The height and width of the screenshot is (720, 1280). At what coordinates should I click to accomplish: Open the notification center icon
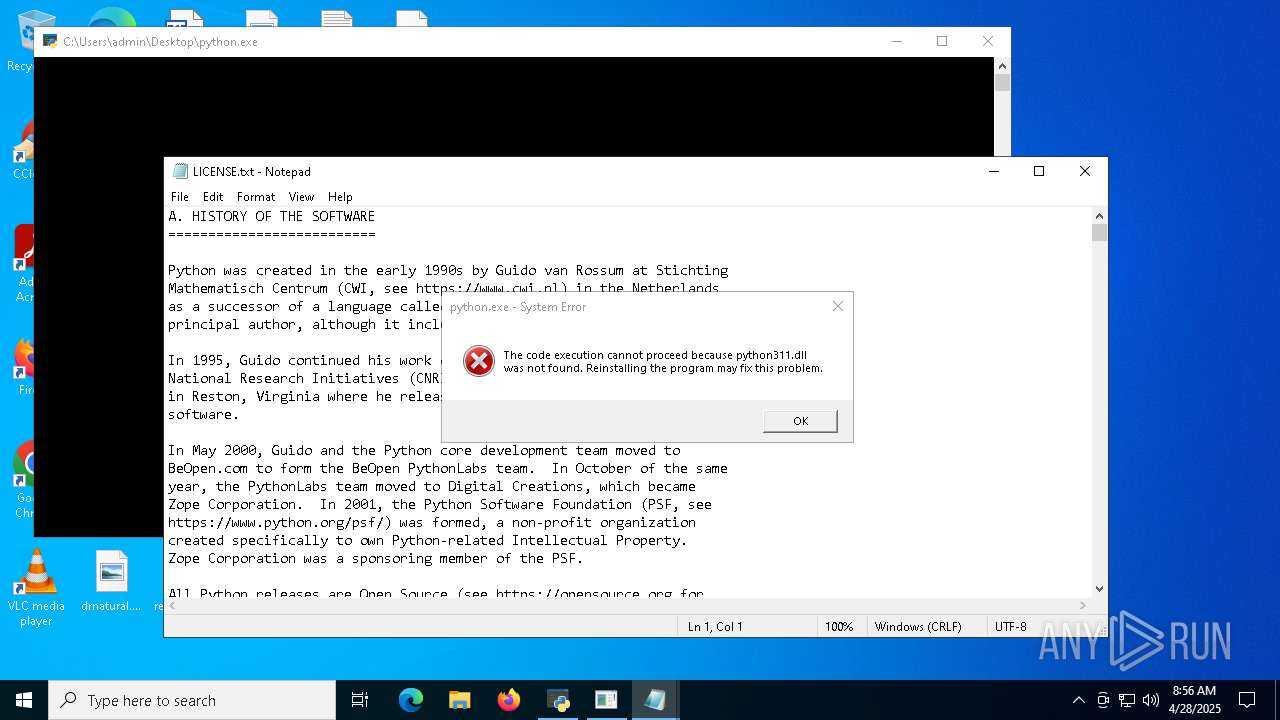click(1247, 700)
